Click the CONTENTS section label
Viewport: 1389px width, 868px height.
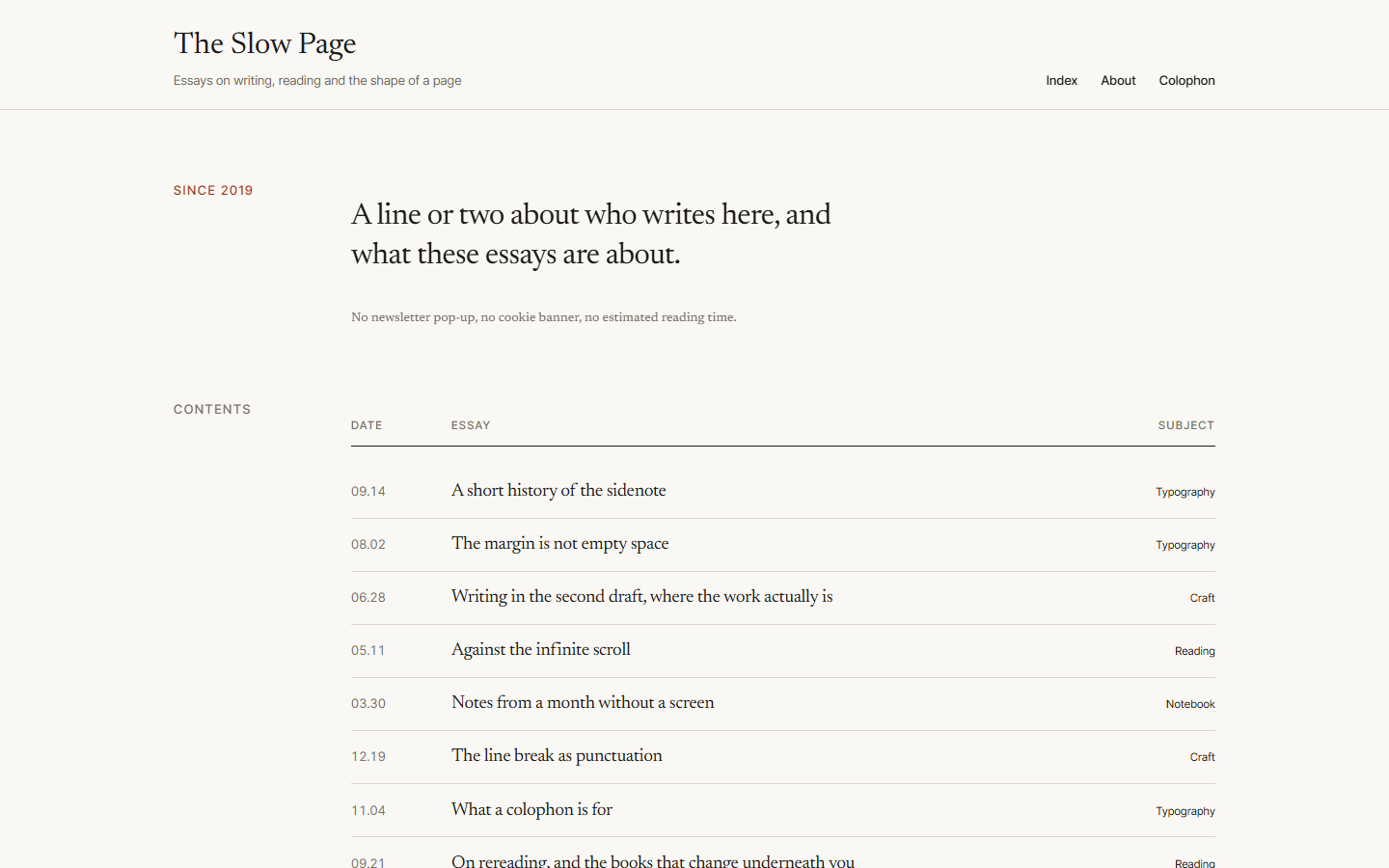tap(212, 409)
